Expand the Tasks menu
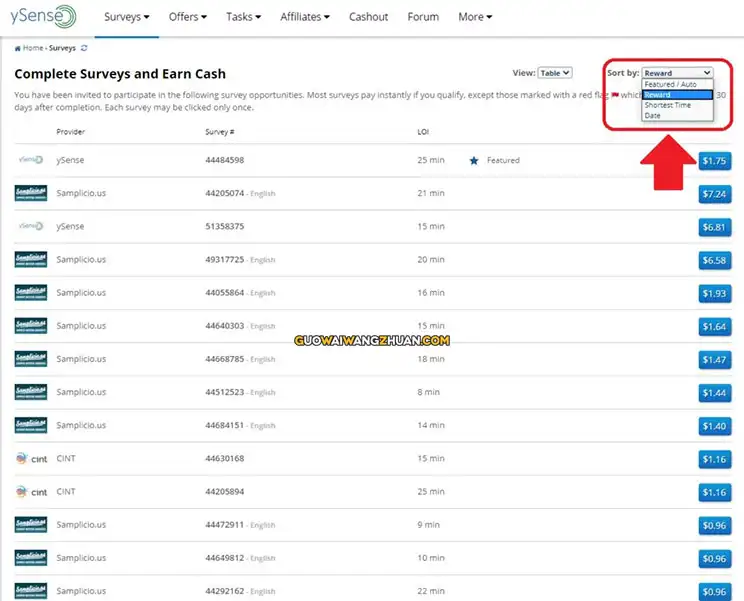 [x=243, y=17]
